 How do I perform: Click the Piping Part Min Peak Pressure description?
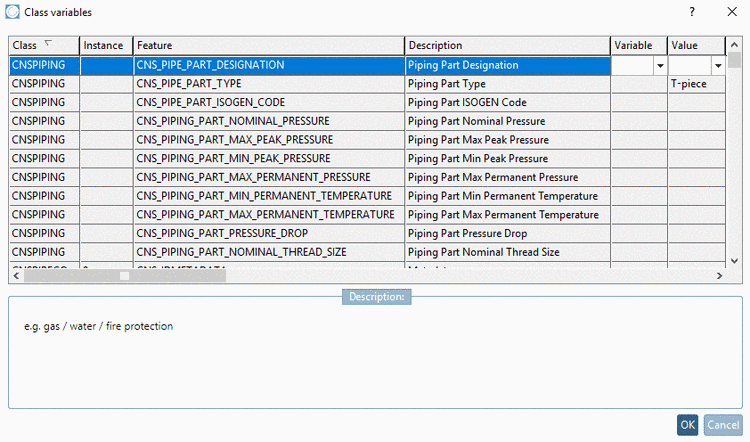(x=507, y=158)
